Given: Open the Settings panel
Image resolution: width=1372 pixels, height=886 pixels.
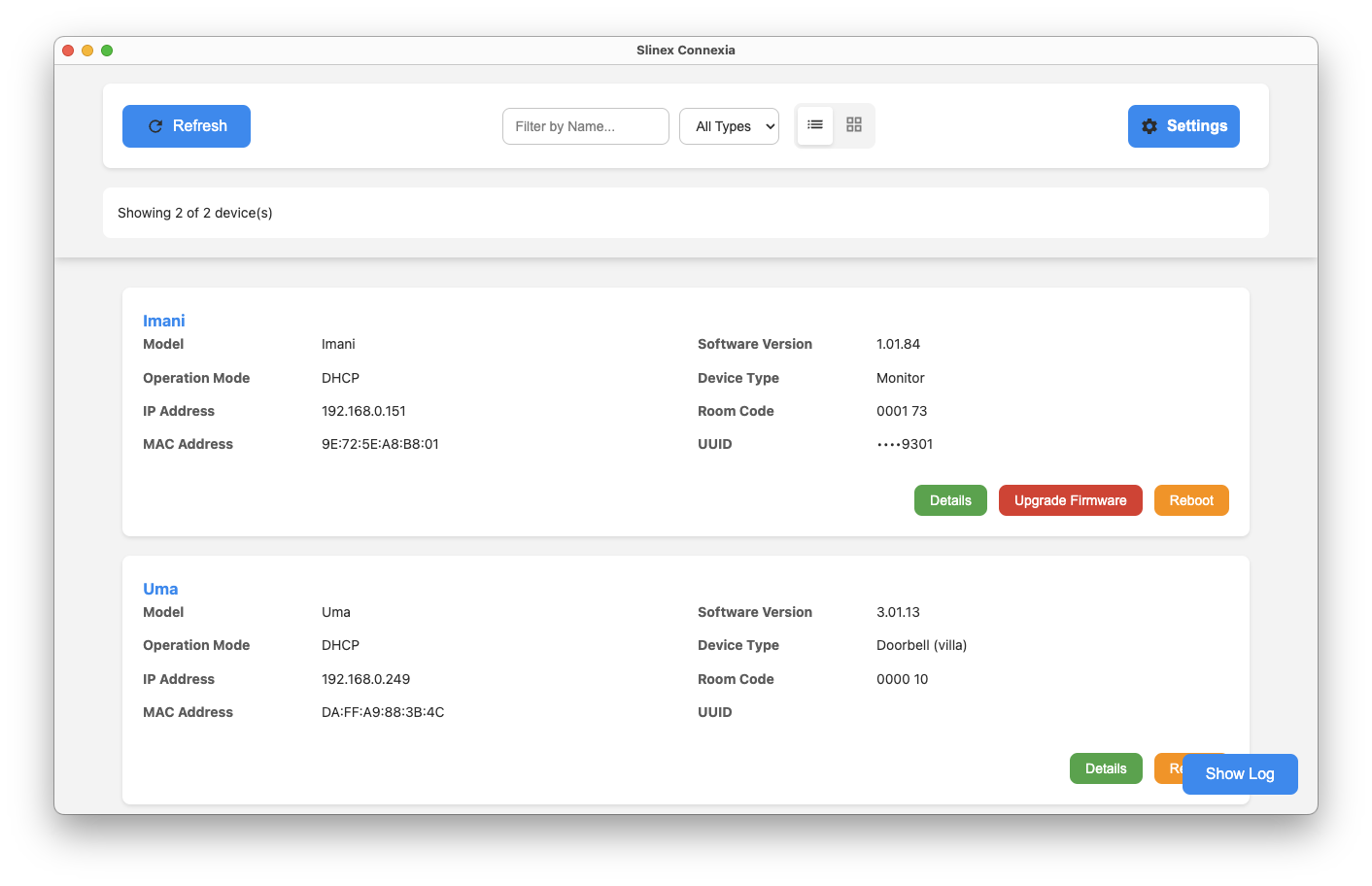Looking at the screenshot, I should click(x=1183, y=126).
